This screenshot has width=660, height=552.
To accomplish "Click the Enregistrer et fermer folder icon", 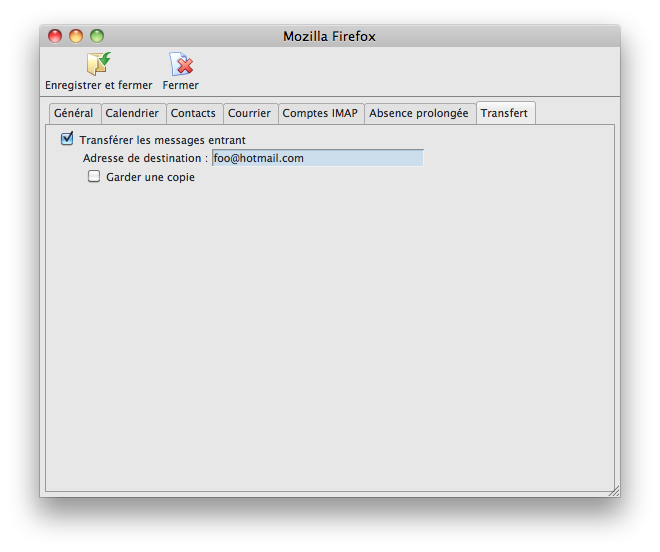I will coord(98,64).
